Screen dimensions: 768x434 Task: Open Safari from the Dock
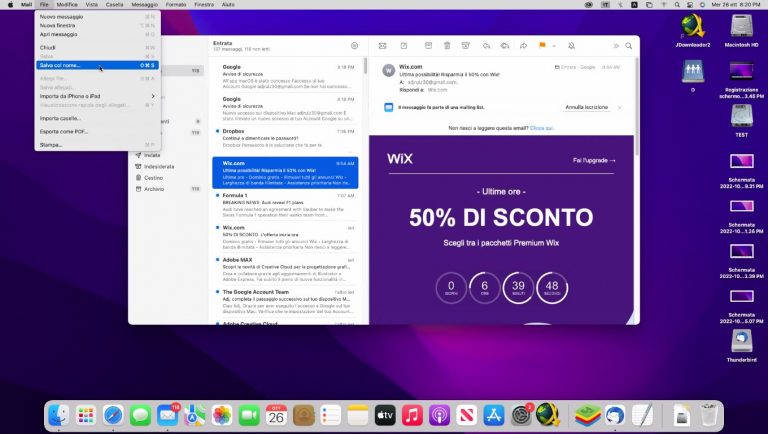click(113, 415)
